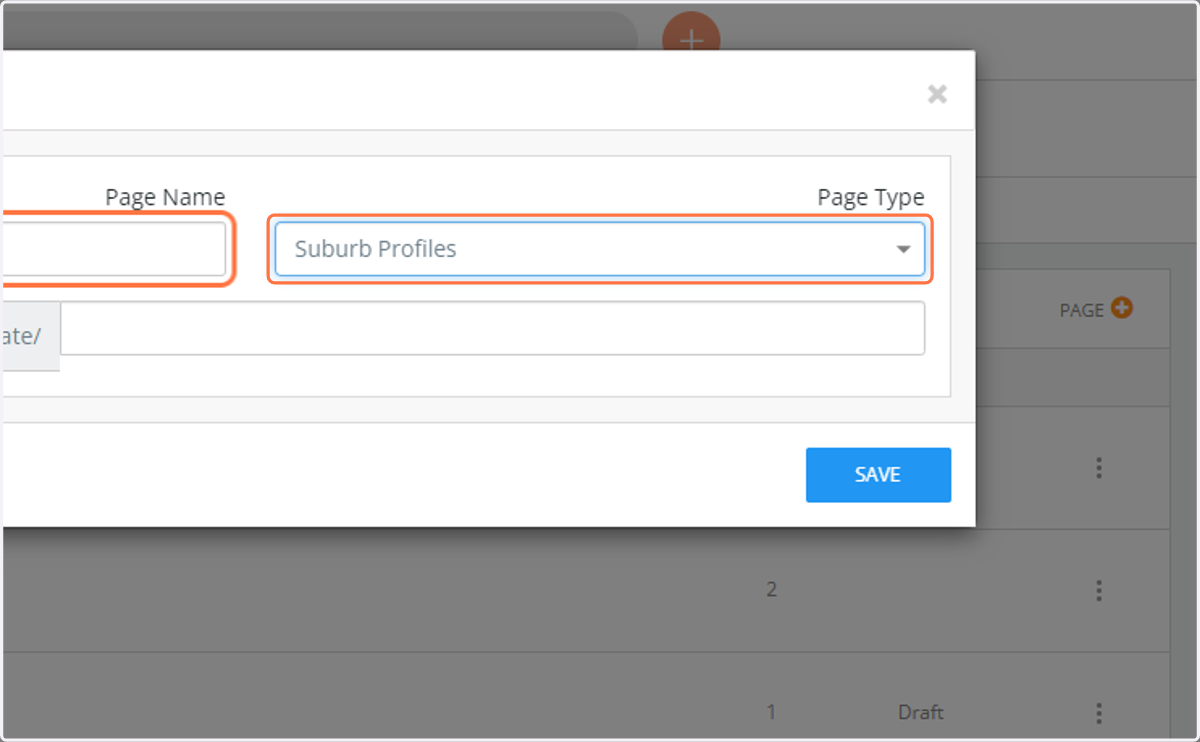Image resolution: width=1200 pixels, height=742 pixels.
Task: Select the Page Name label text
Action: [x=165, y=197]
